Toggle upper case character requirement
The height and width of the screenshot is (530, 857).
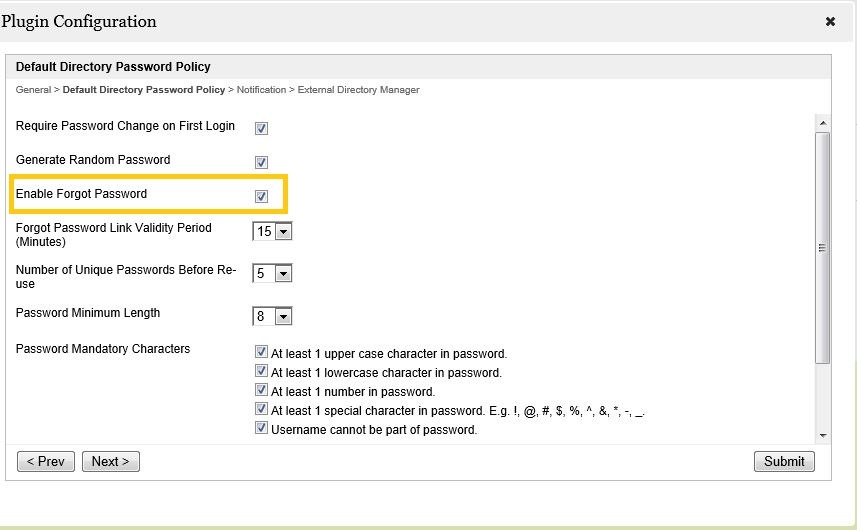point(262,353)
